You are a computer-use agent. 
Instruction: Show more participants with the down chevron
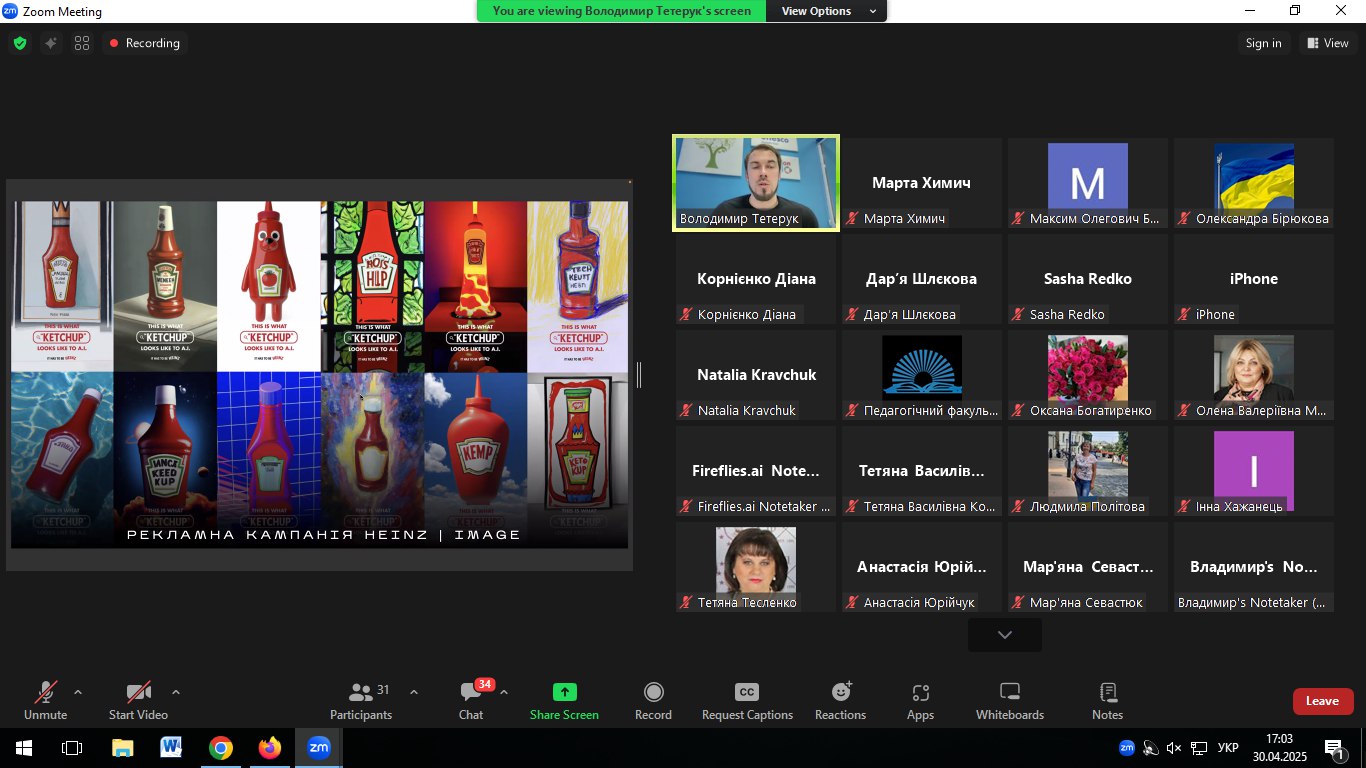click(1005, 635)
